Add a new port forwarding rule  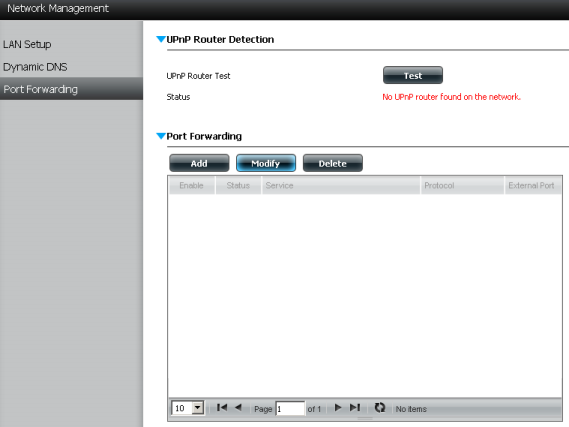tap(199, 163)
